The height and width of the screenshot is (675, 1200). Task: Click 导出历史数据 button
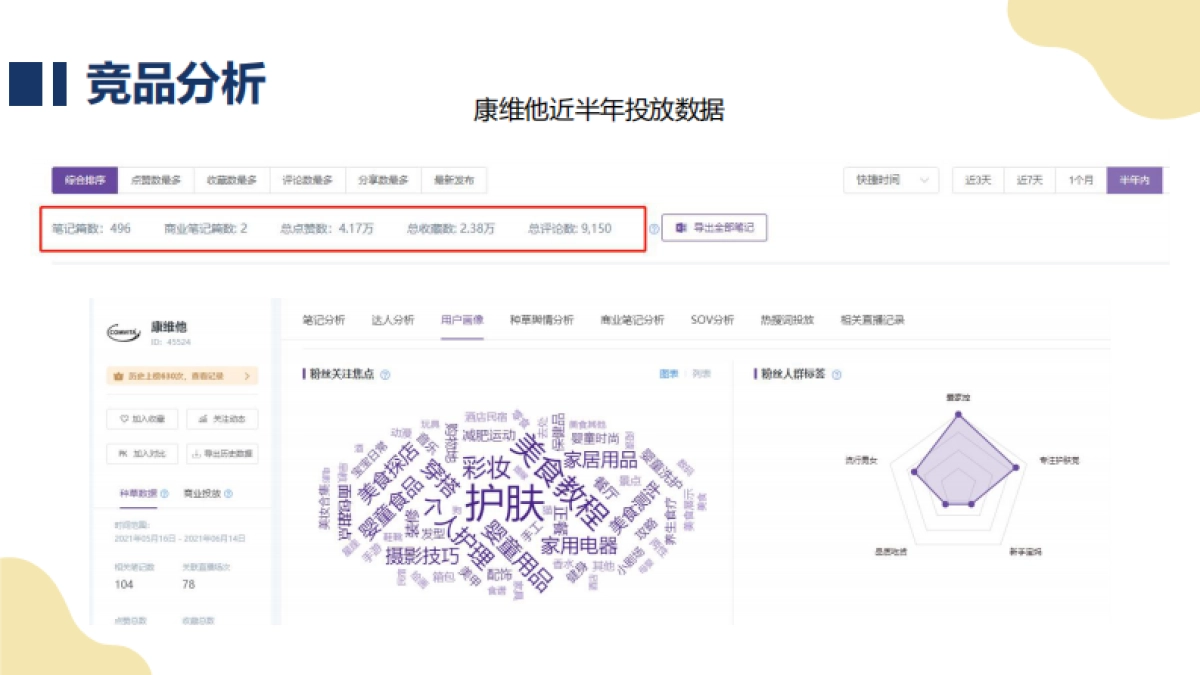(221, 453)
